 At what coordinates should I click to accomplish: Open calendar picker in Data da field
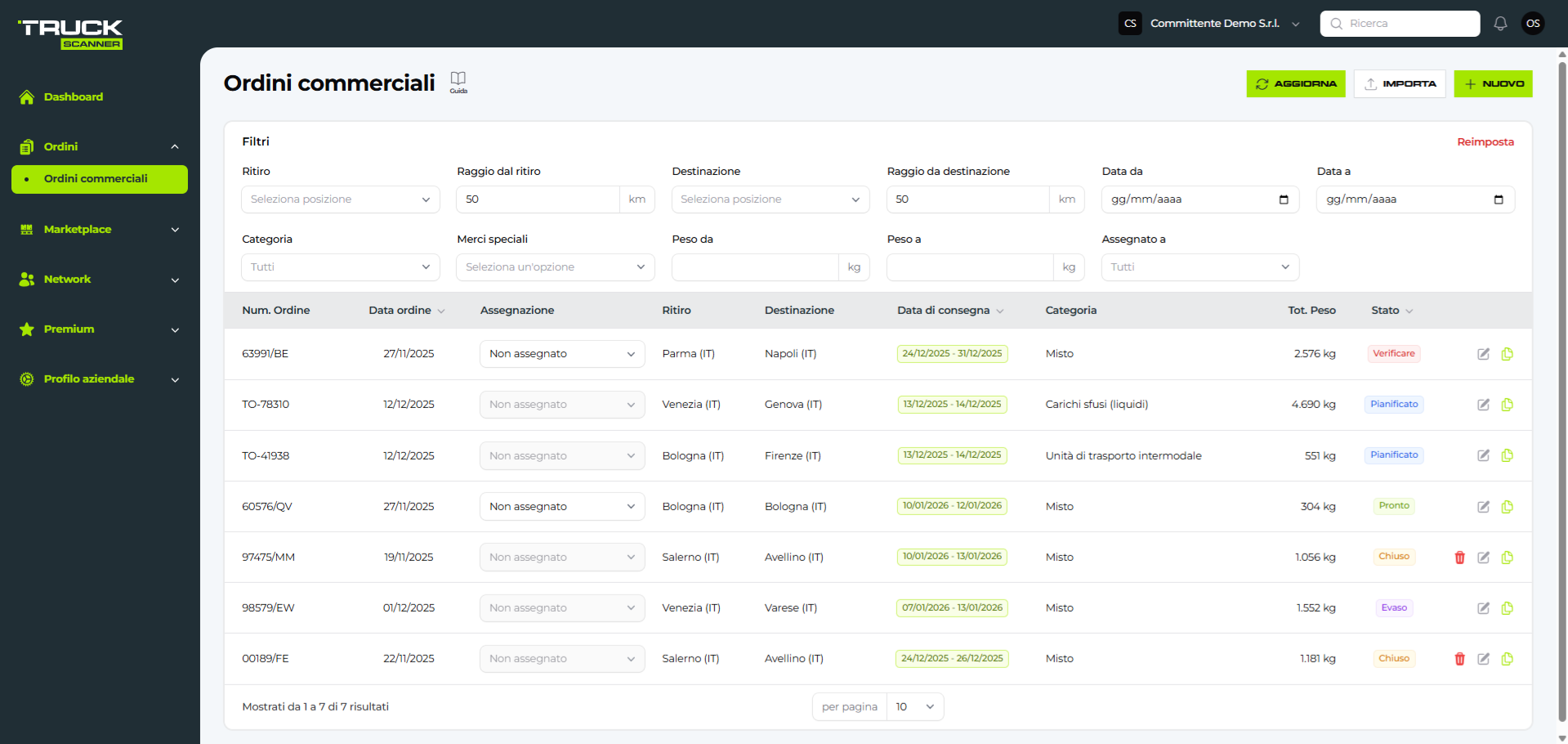coord(1284,199)
